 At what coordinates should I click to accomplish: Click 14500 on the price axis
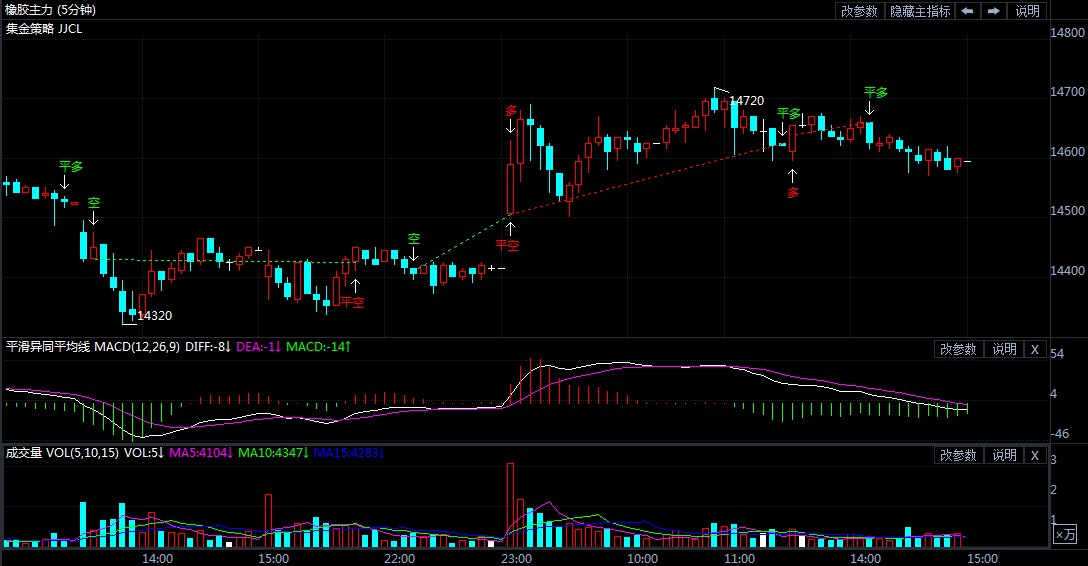pos(1067,211)
